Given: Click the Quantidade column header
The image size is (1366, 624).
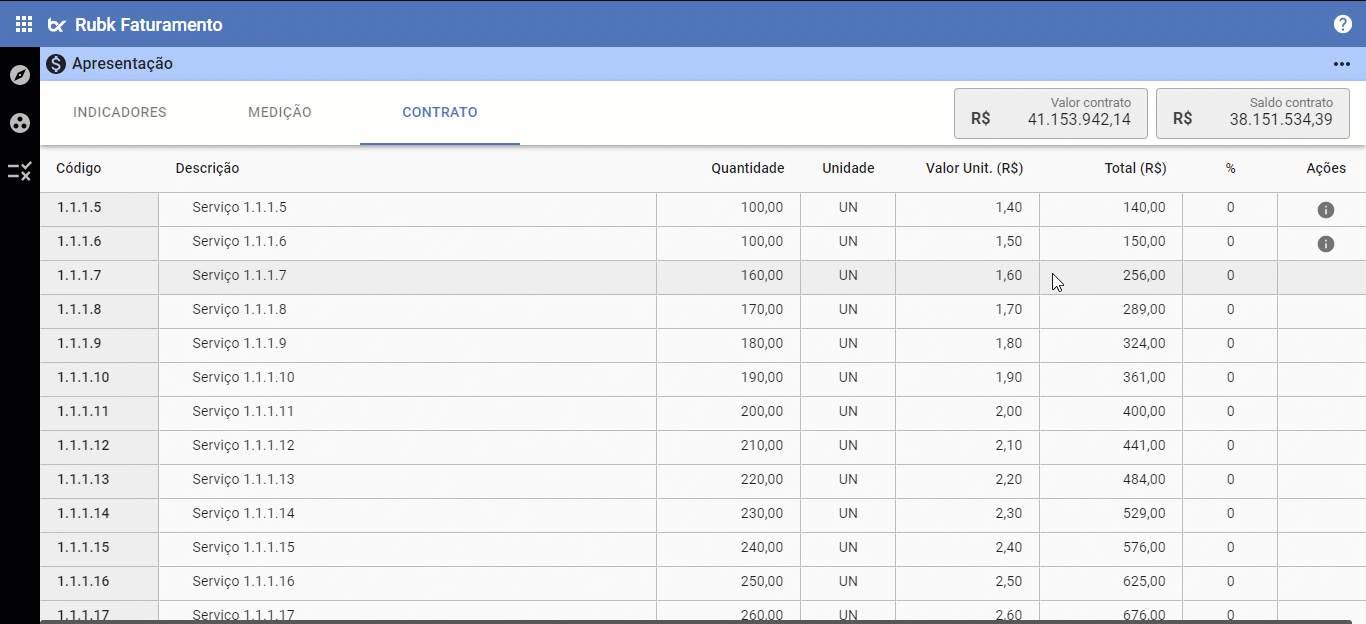Looking at the screenshot, I should pyautogui.click(x=747, y=168).
